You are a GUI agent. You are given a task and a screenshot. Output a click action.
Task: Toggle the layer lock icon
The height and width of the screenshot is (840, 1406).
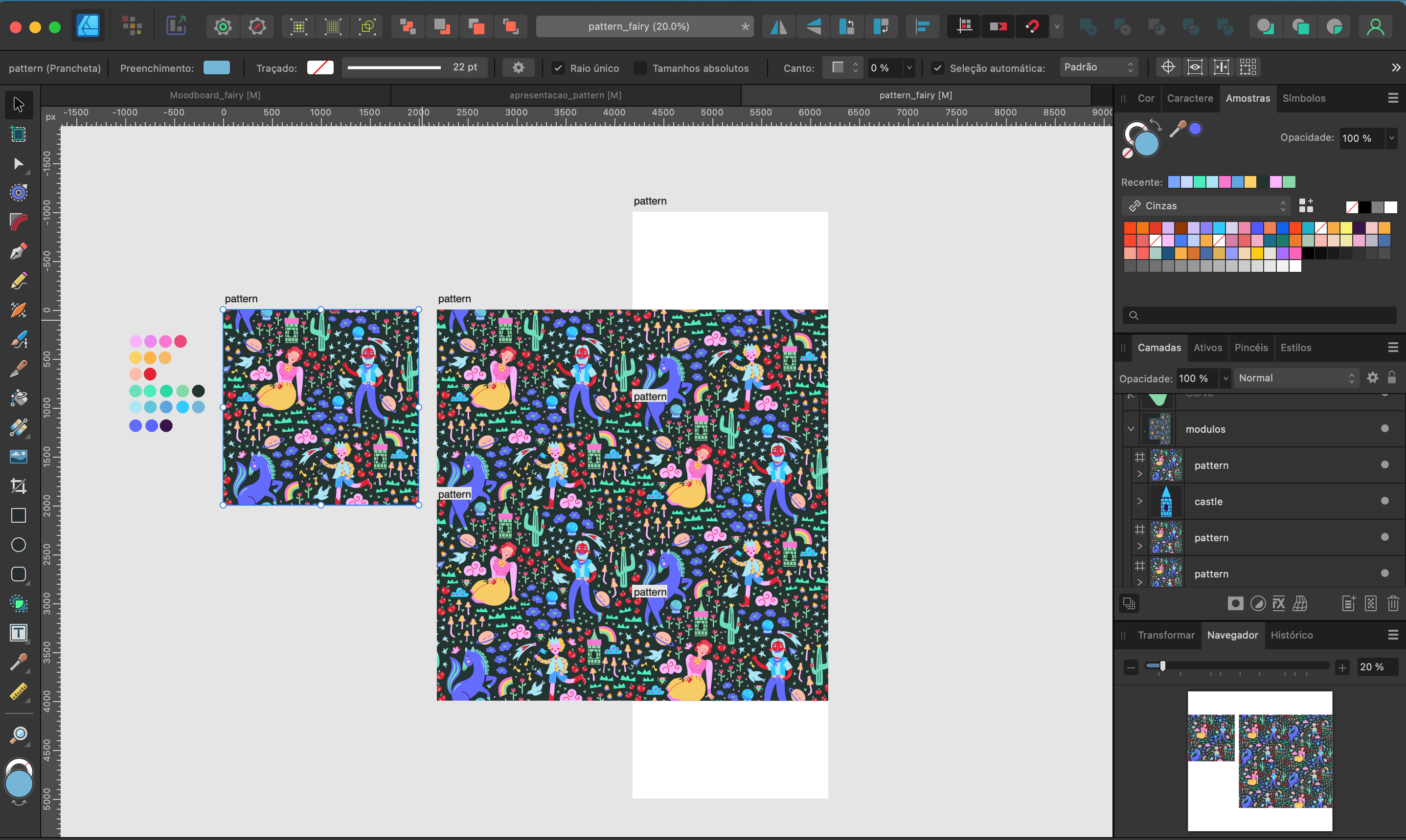pos(1391,377)
